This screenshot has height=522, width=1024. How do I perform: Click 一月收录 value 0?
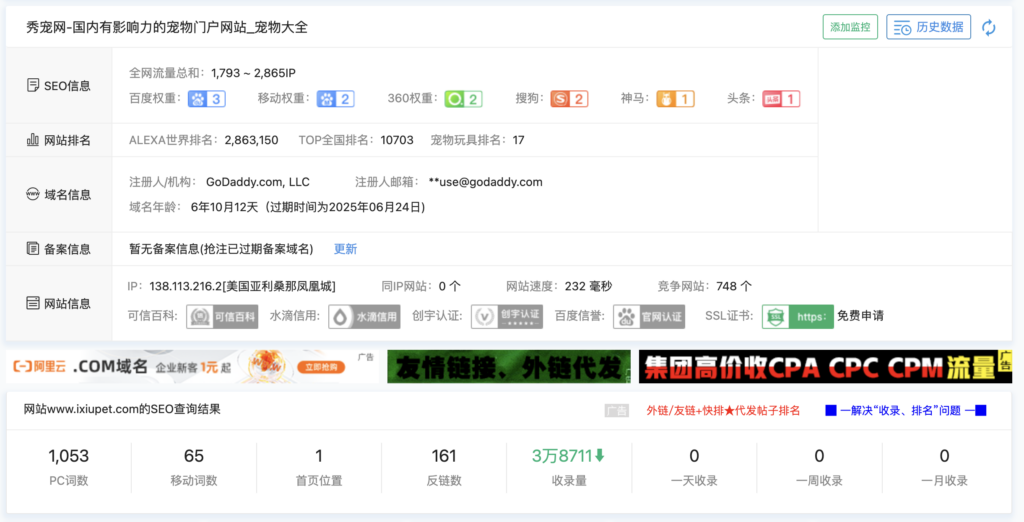click(944, 456)
